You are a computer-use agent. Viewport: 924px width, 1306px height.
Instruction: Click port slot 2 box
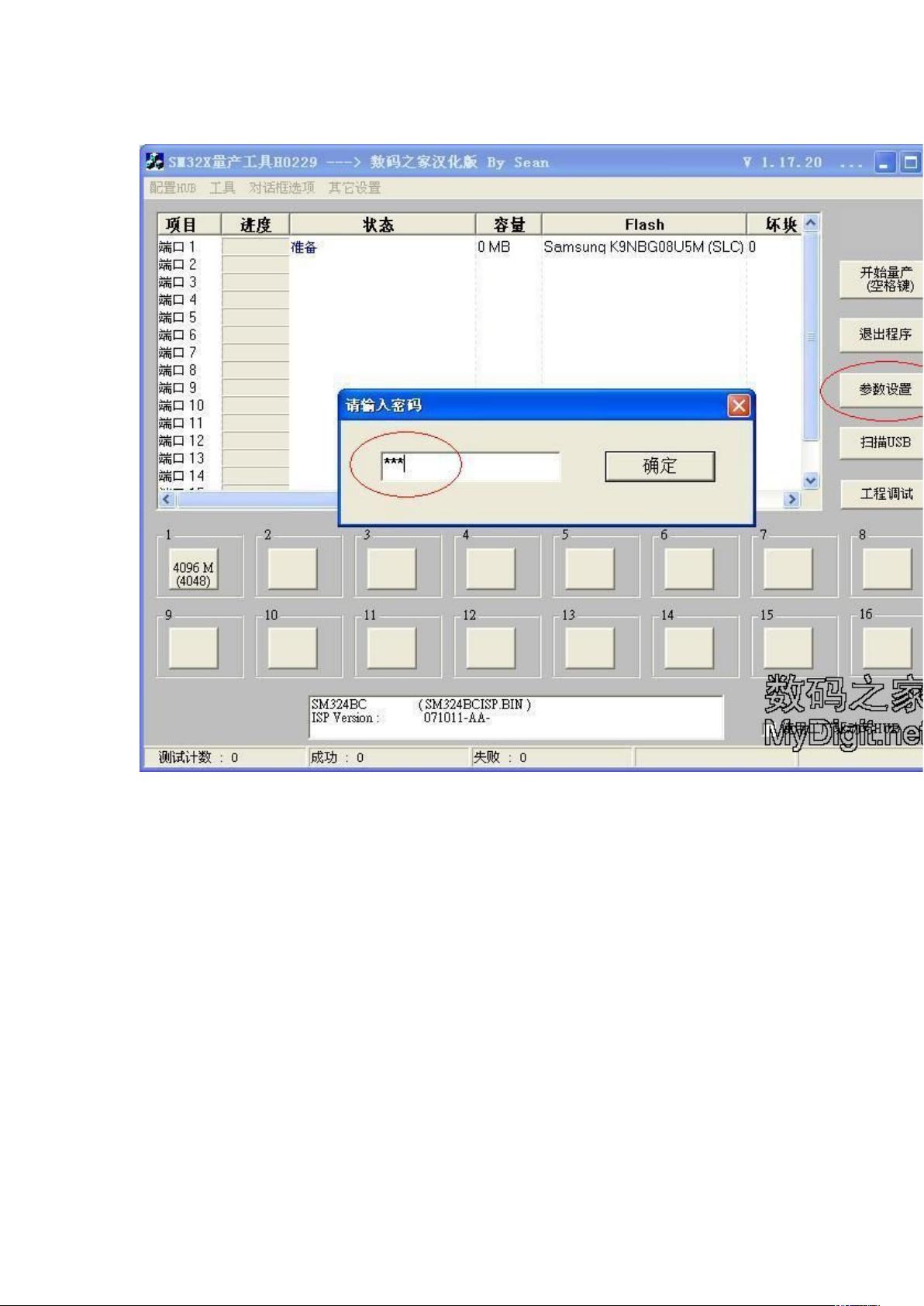[x=292, y=570]
